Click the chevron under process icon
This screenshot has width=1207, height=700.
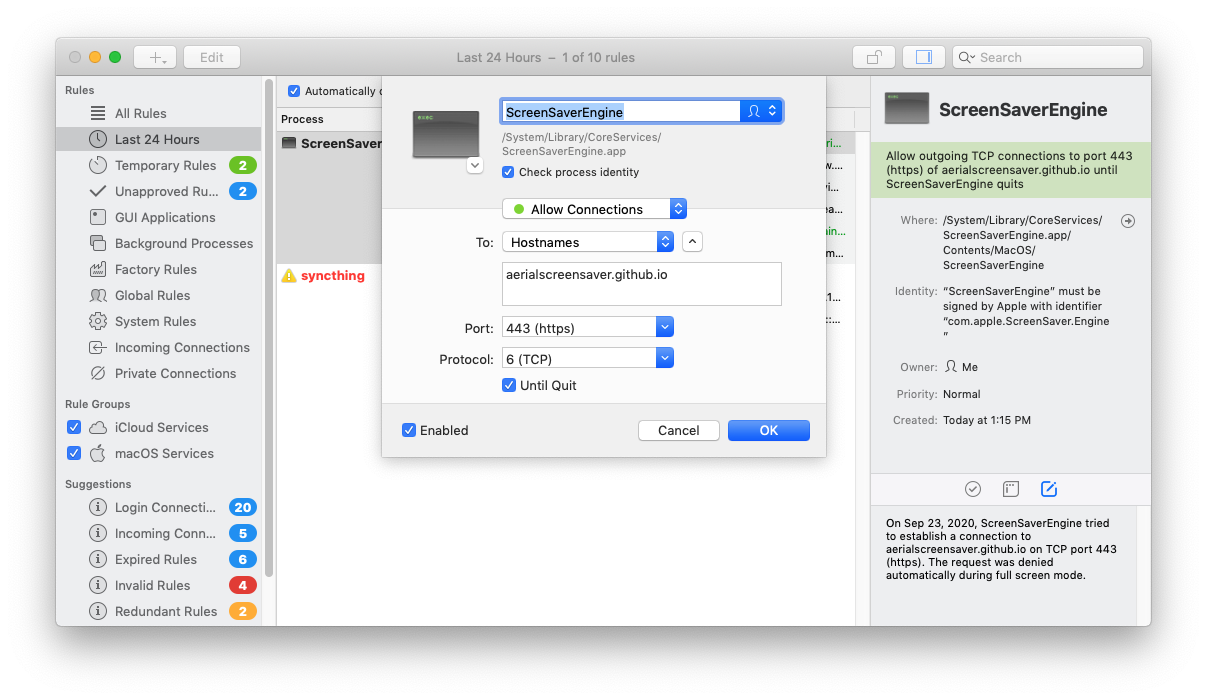475,165
